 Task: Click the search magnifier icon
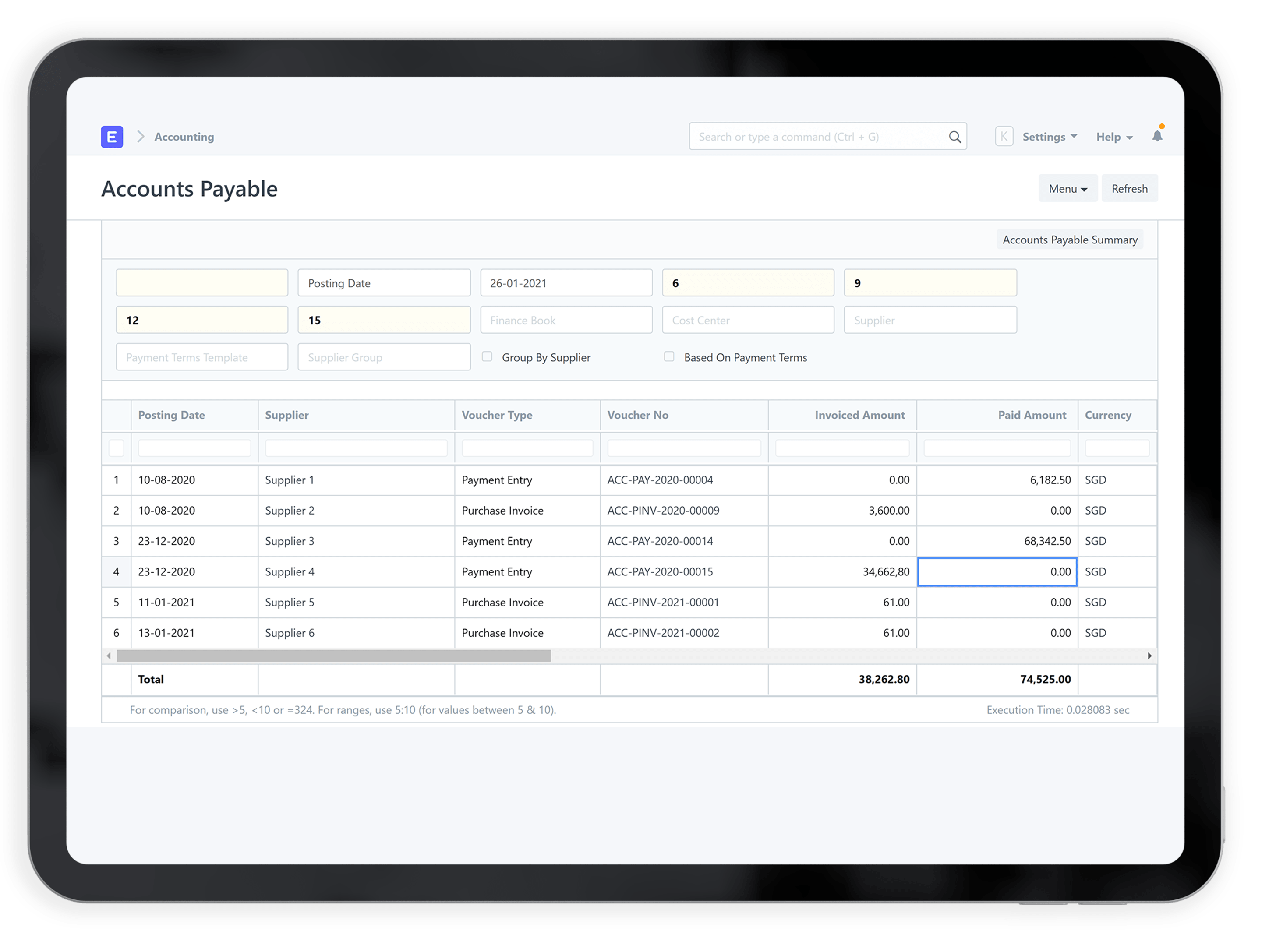(x=954, y=137)
